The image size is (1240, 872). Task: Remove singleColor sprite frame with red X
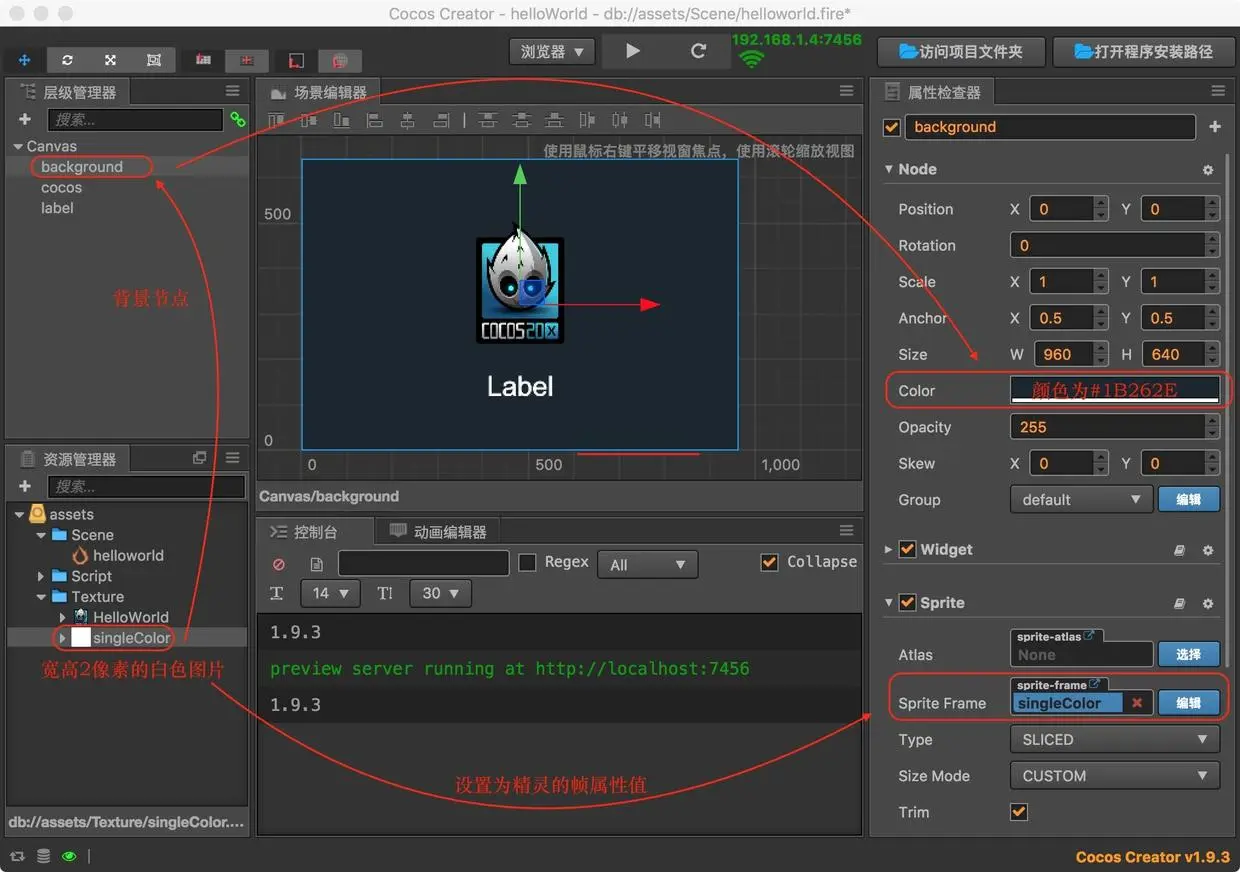pos(1137,703)
